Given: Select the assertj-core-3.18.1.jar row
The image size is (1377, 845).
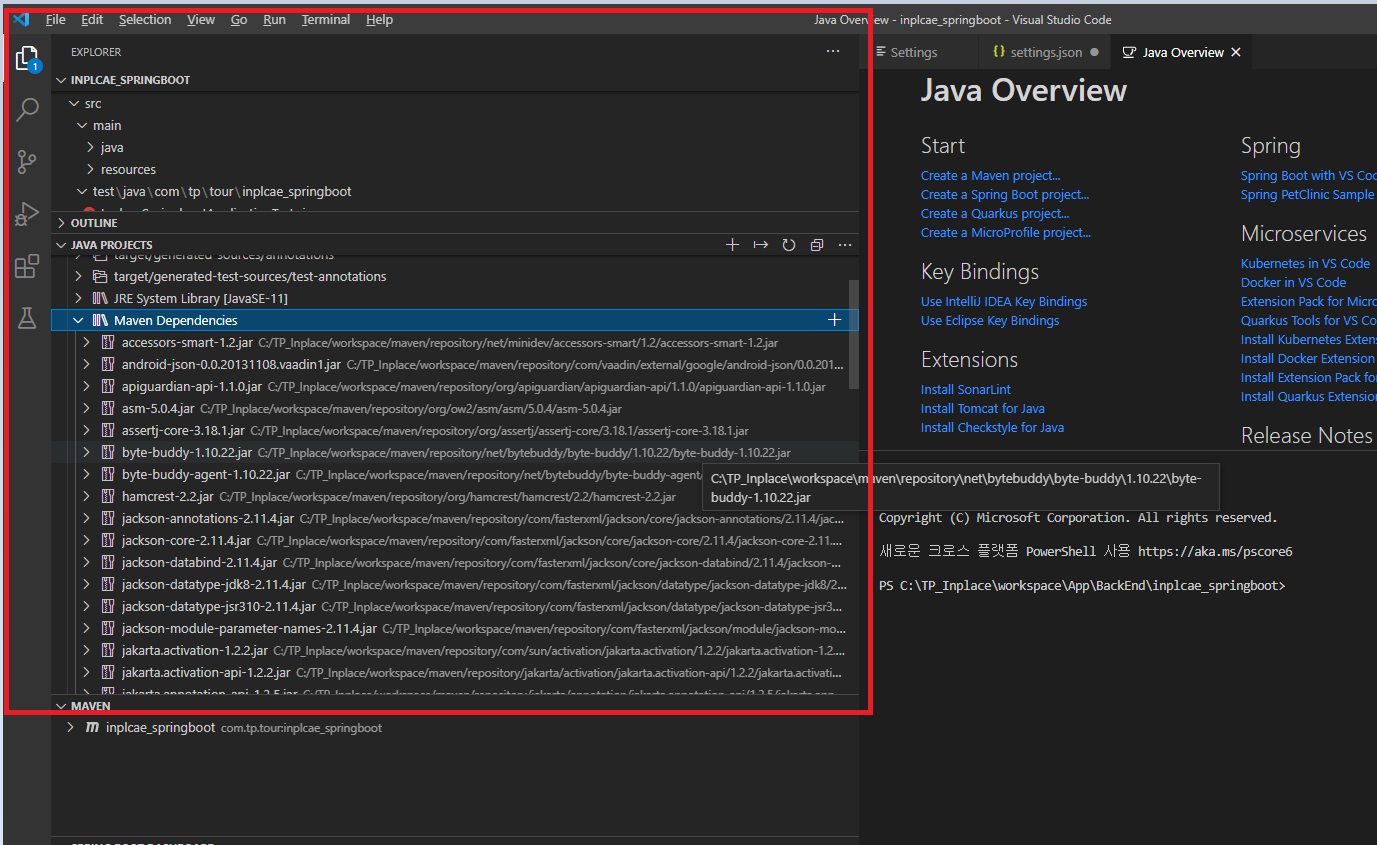Looking at the screenshot, I should click(455, 430).
